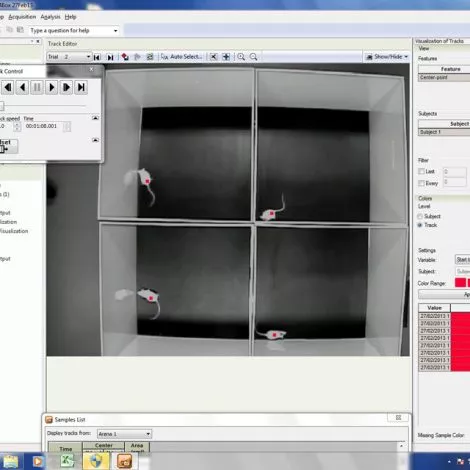Open the Trial number dropdown

point(88,57)
